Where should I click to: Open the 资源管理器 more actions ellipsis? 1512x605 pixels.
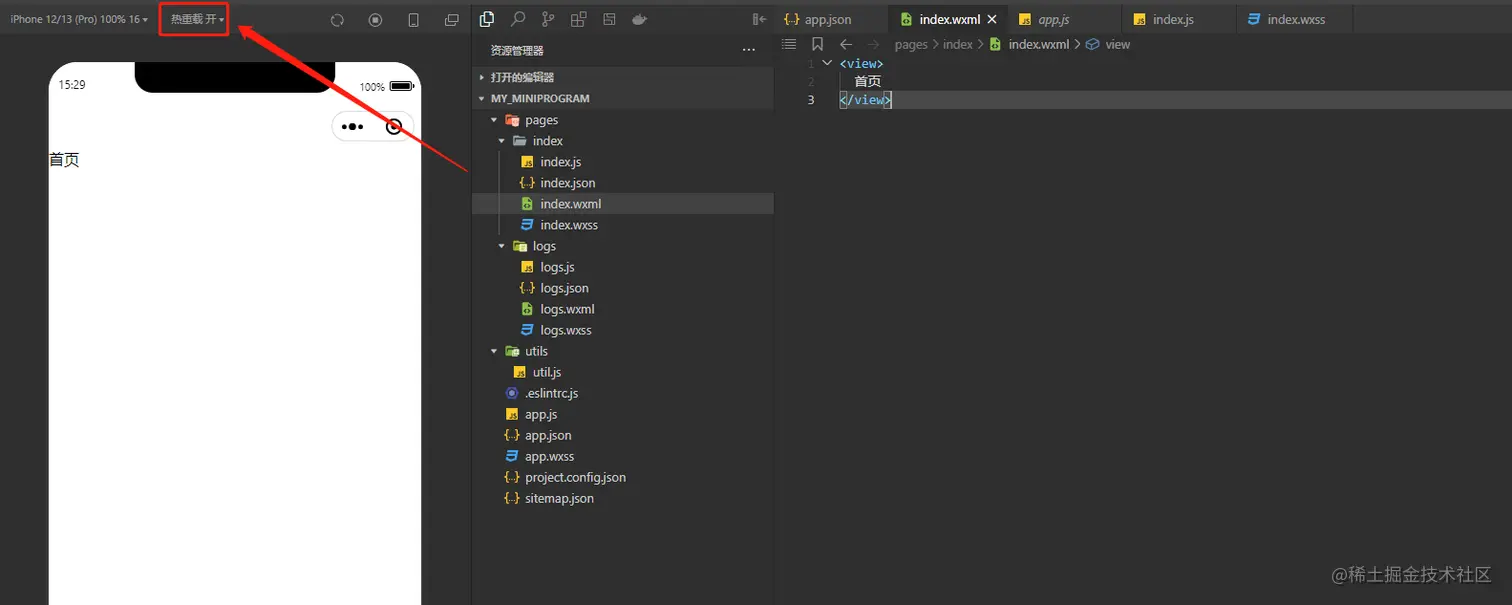749,50
